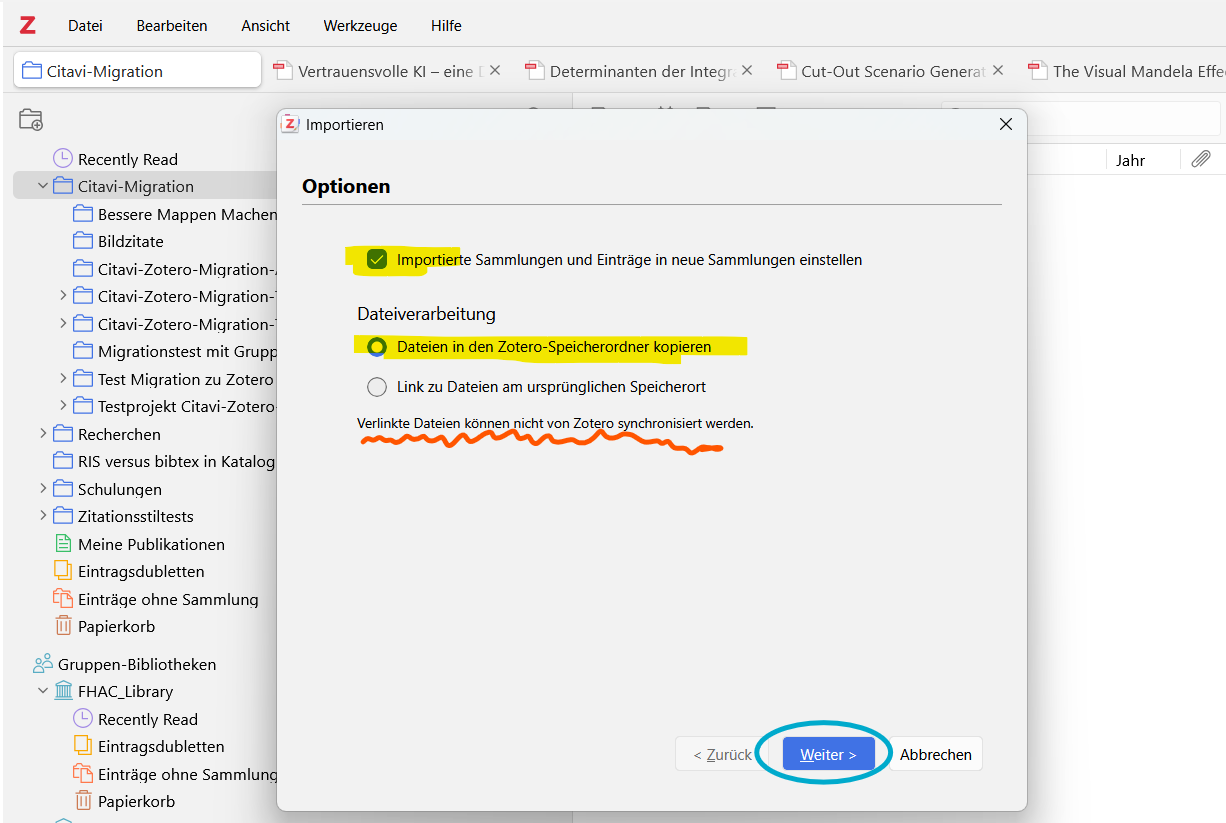Screen dimensions: 1226x823
Task: Click the Zotero icon in Importieren title bar
Action: (290, 124)
